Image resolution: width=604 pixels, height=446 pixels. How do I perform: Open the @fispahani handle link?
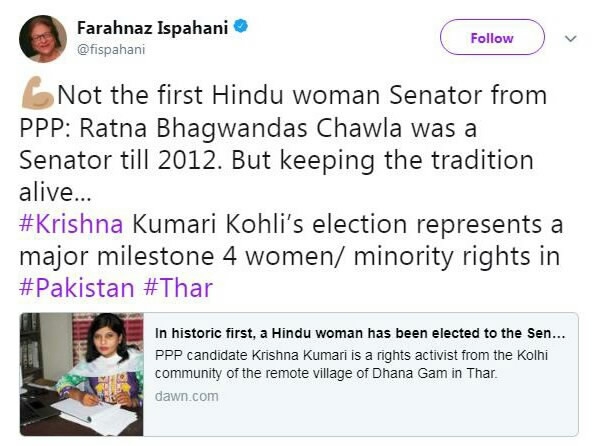click(111, 48)
